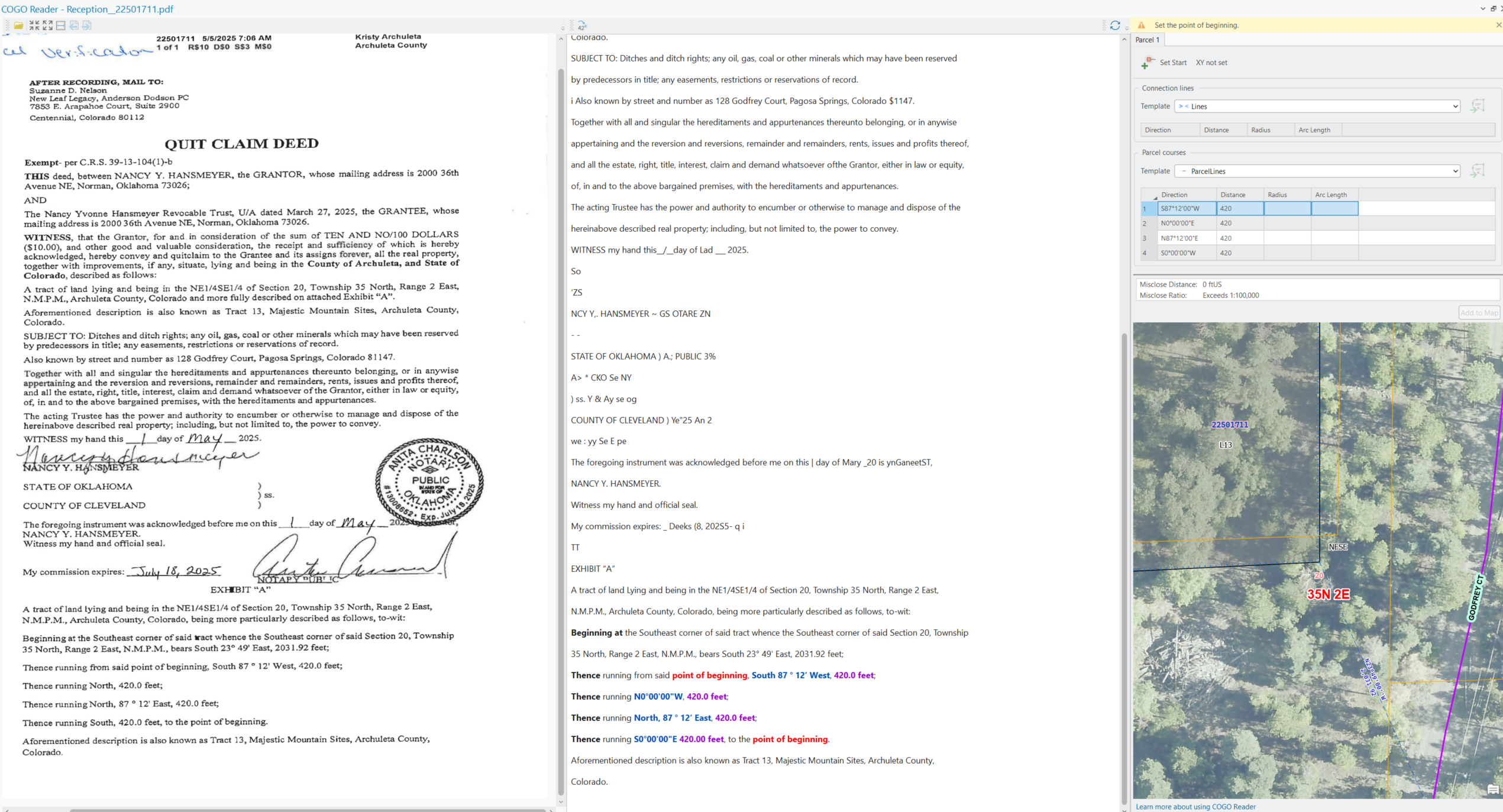
Task: Open Parcel courses Template 'ParcelLines' dropdown
Action: tap(1317, 171)
